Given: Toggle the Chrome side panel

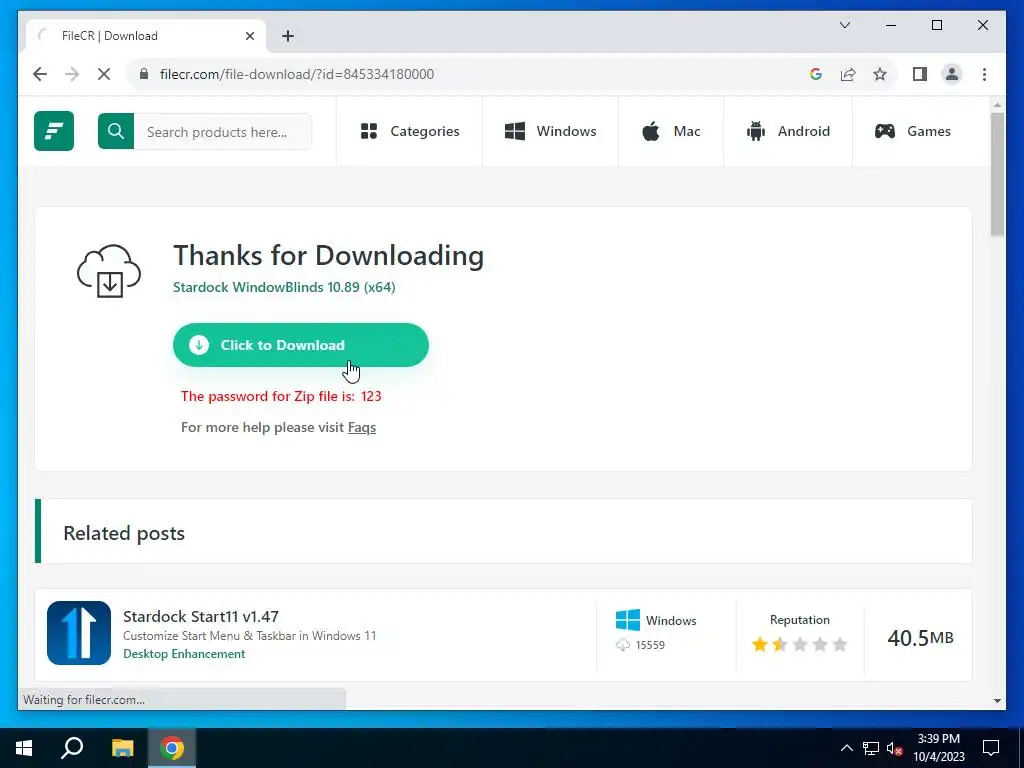Looking at the screenshot, I should point(920,74).
